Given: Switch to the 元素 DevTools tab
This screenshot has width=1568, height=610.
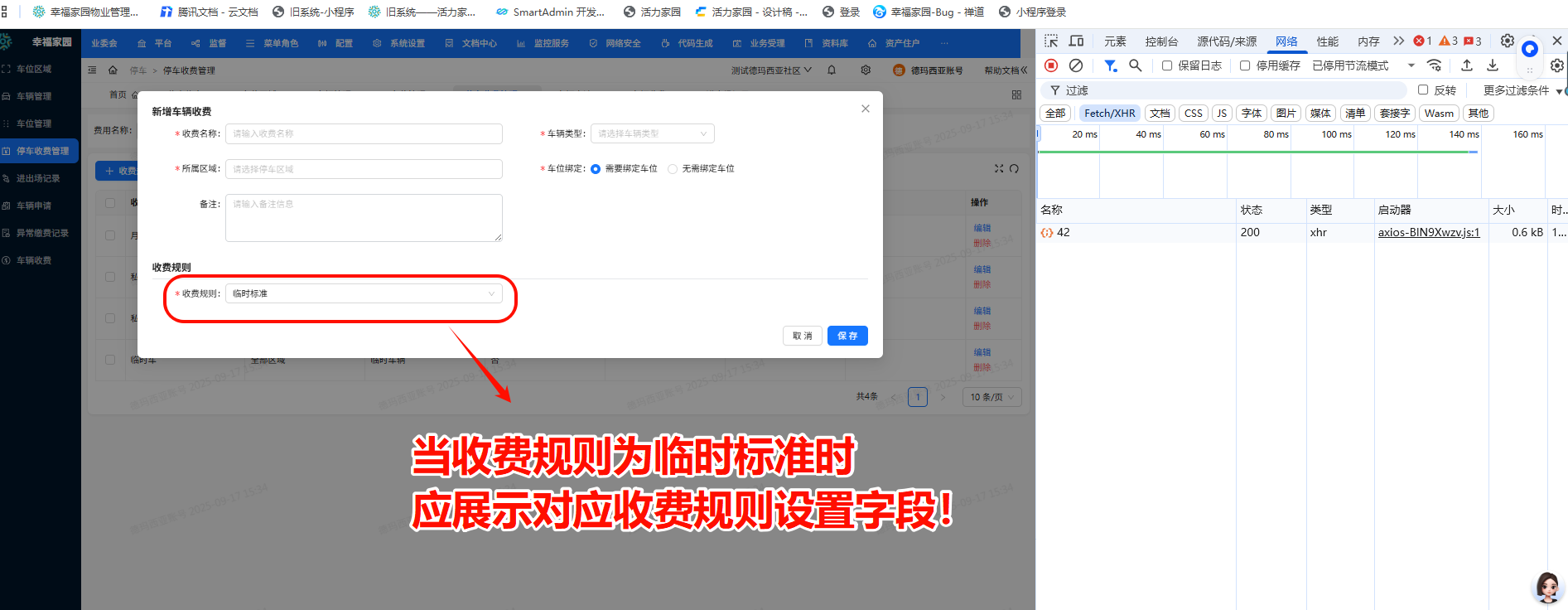Looking at the screenshot, I should tap(1115, 41).
